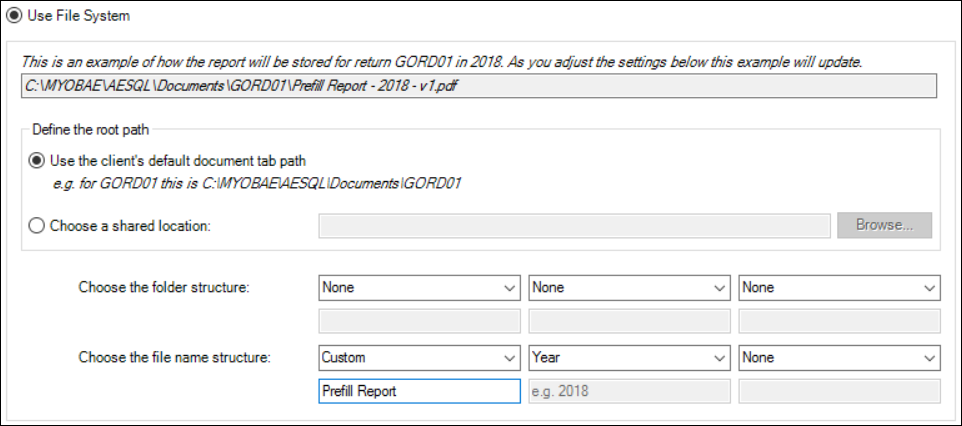The width and height of the screenshot is (962, 426).
Task: Click the shared location path text box
Action: pos(574,226)
